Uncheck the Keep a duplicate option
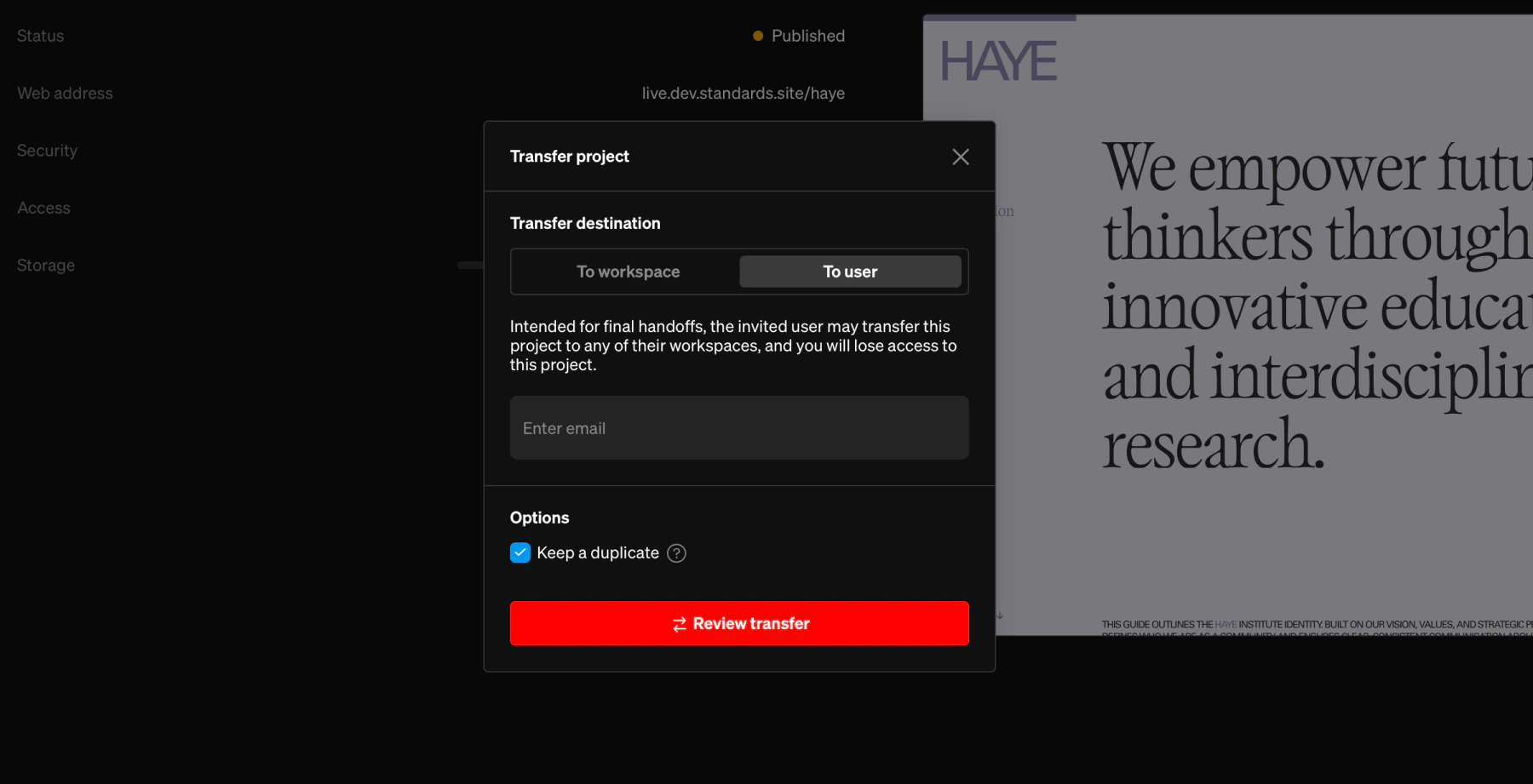 point(520,552)
